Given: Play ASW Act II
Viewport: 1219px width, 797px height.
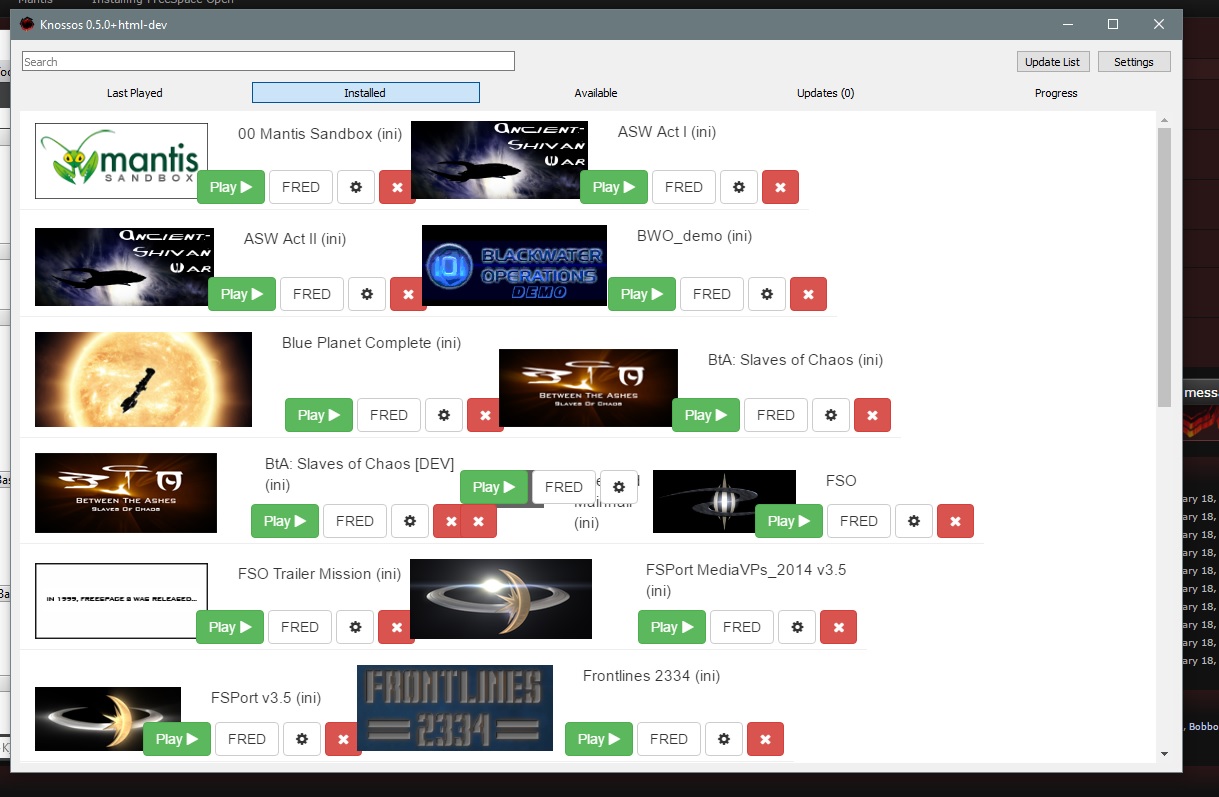Looking at the screenshot, I should (242, 294).
